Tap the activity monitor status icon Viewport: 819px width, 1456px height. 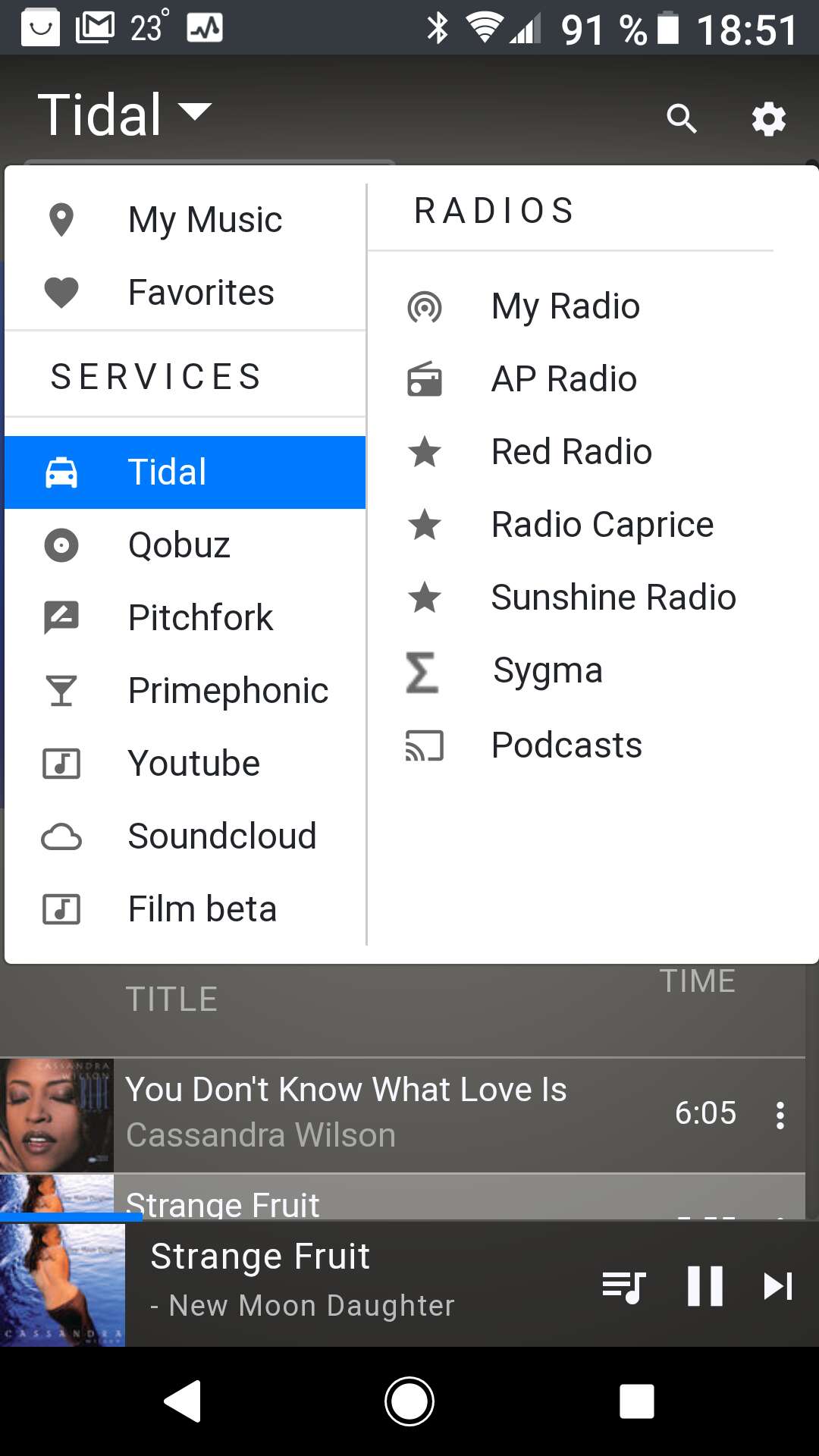[x=205, y=29]
